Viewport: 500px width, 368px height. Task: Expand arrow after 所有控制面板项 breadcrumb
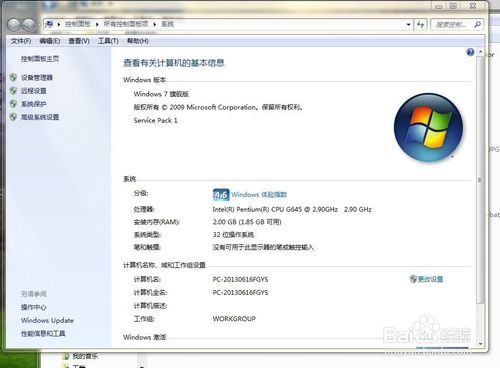[155, 24]
